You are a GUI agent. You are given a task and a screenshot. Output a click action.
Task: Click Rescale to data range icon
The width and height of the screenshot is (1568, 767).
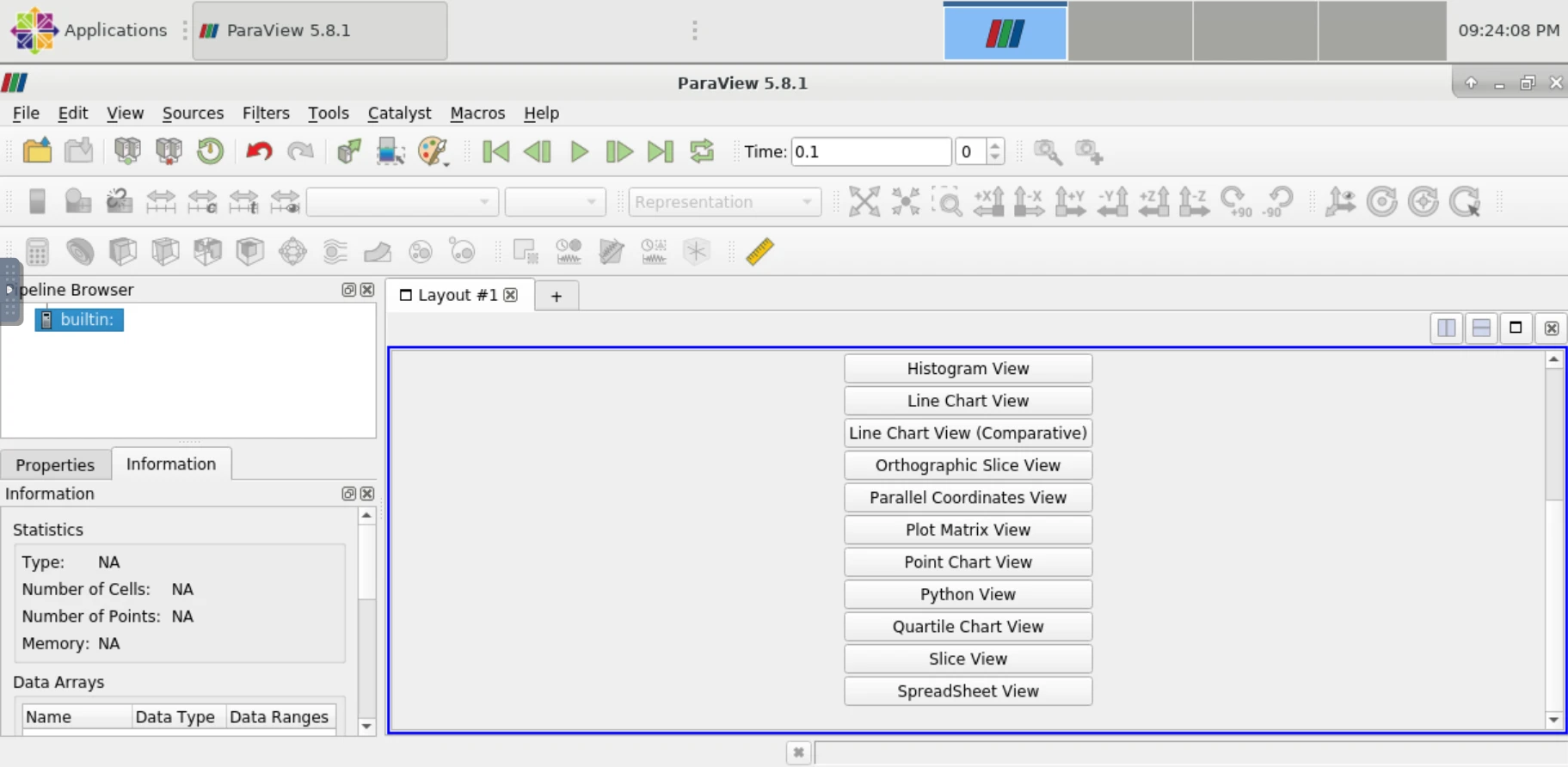pos(161,201)
